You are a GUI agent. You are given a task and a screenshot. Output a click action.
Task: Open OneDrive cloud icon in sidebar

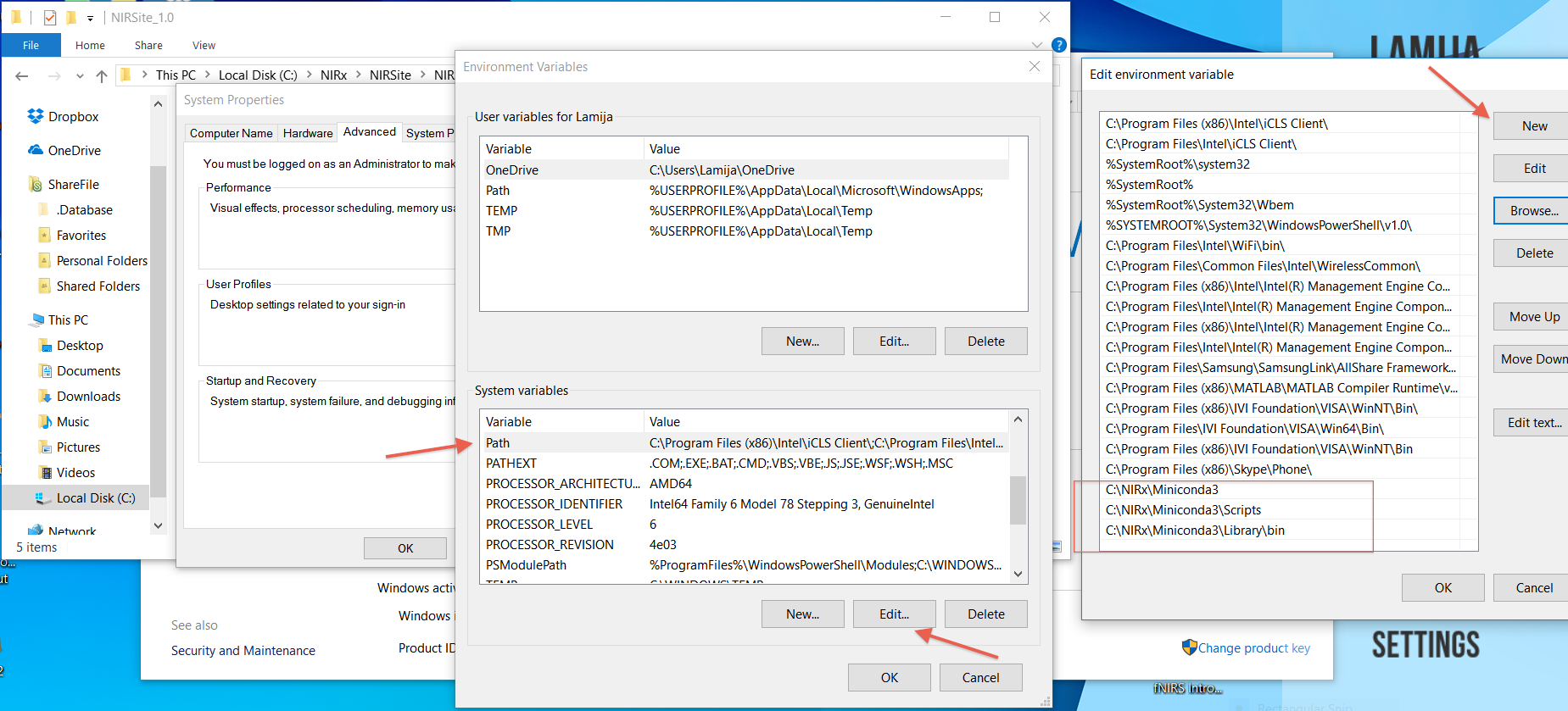35,150
